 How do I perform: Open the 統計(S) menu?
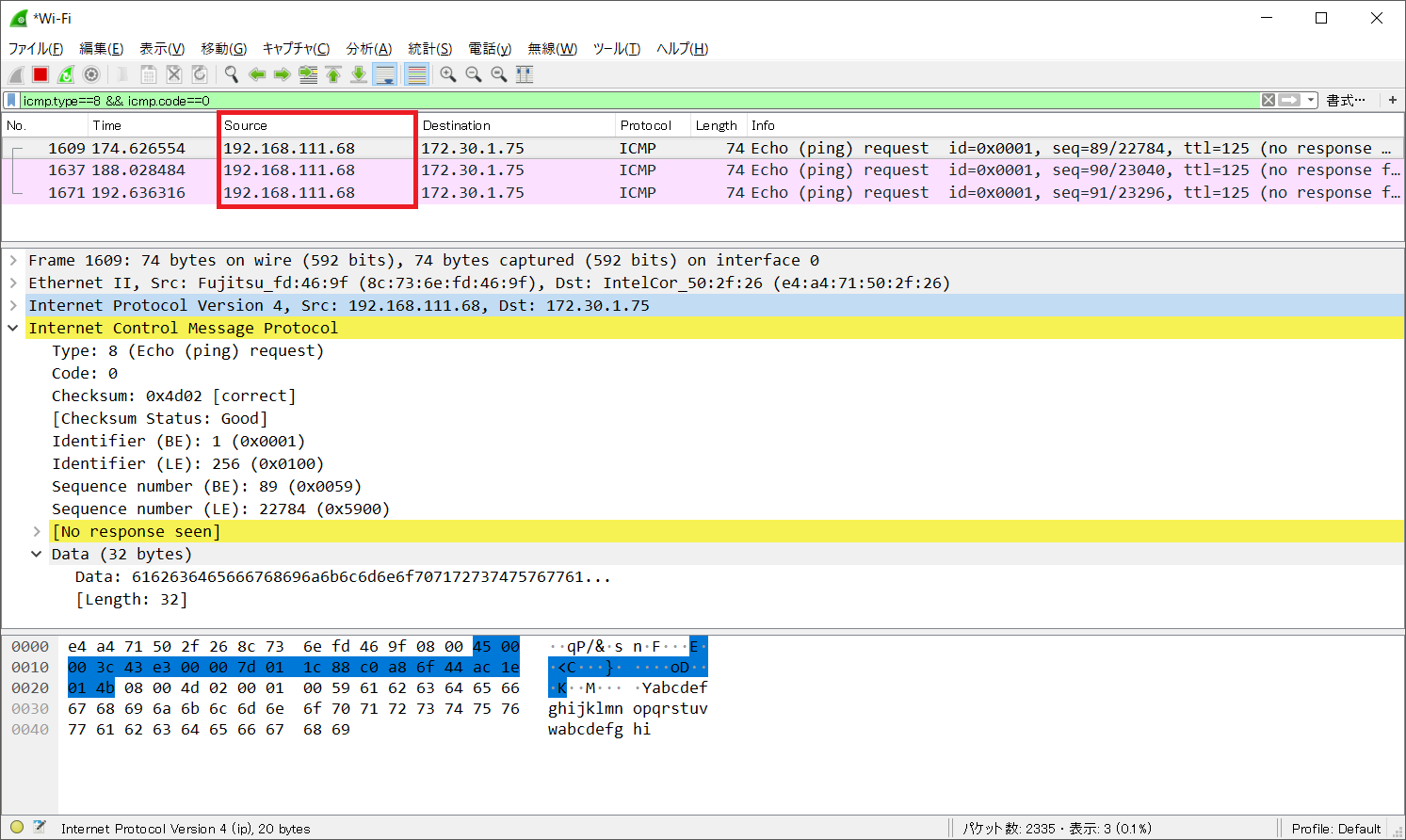[x=430, y=49]
